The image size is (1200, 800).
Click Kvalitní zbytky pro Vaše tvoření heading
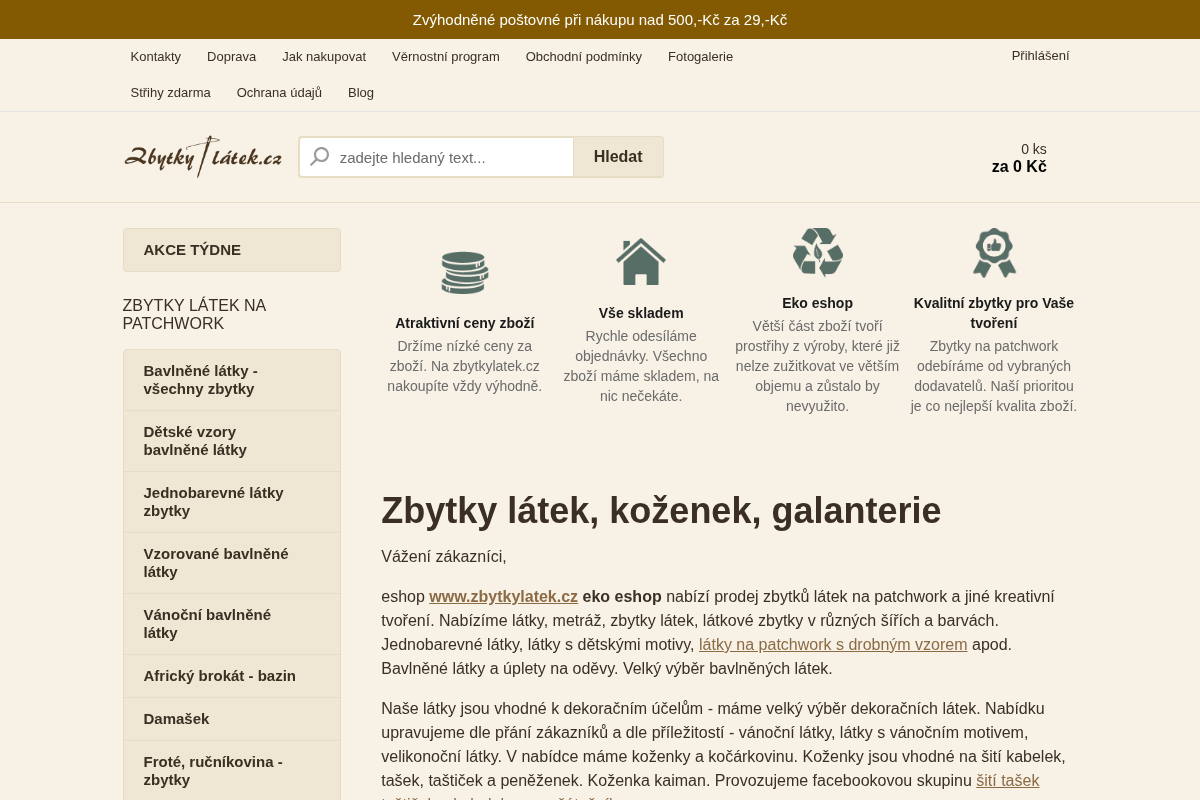click(x=994, y=313)
